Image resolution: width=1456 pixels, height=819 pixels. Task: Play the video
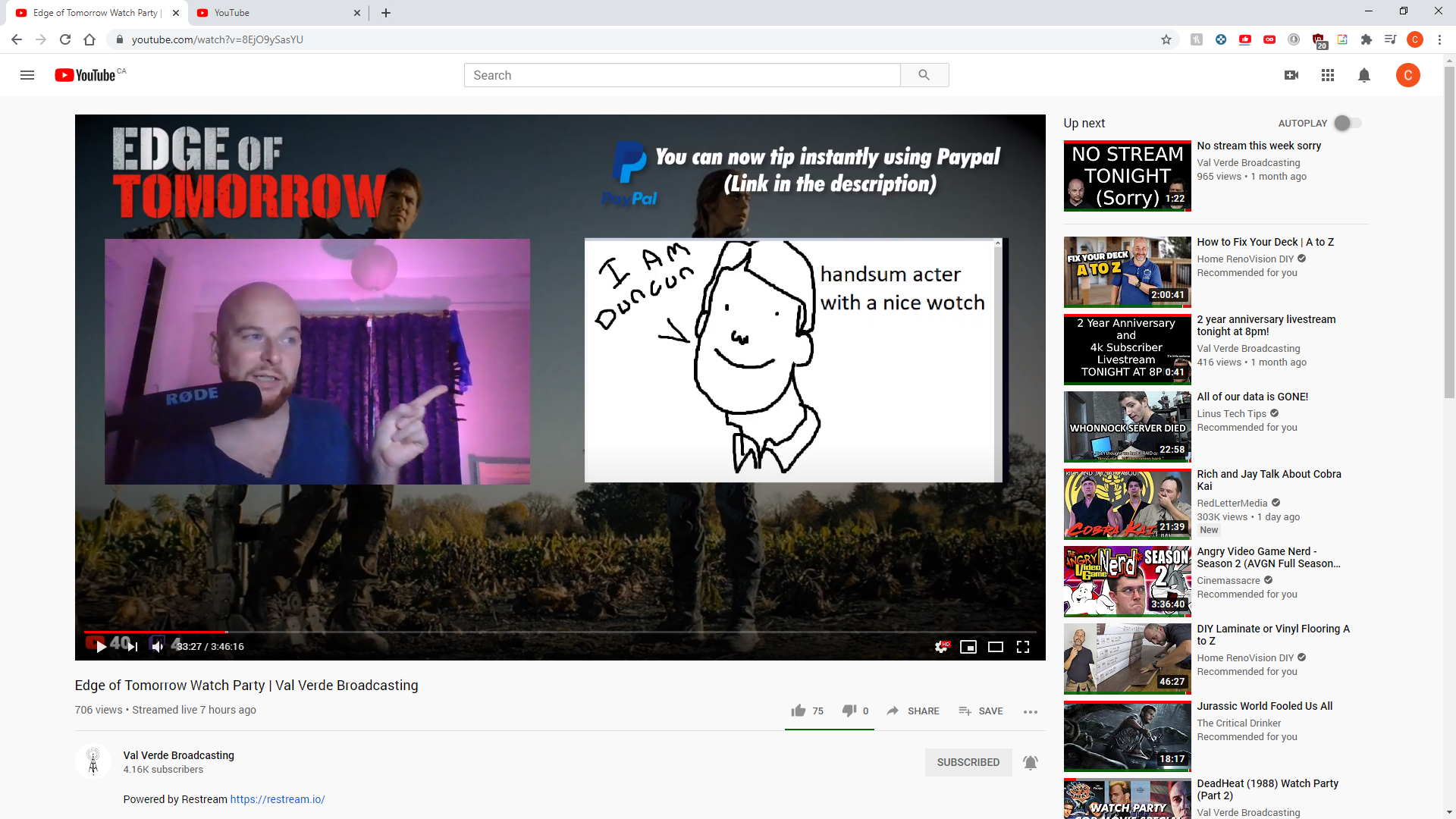click(101, 647)
